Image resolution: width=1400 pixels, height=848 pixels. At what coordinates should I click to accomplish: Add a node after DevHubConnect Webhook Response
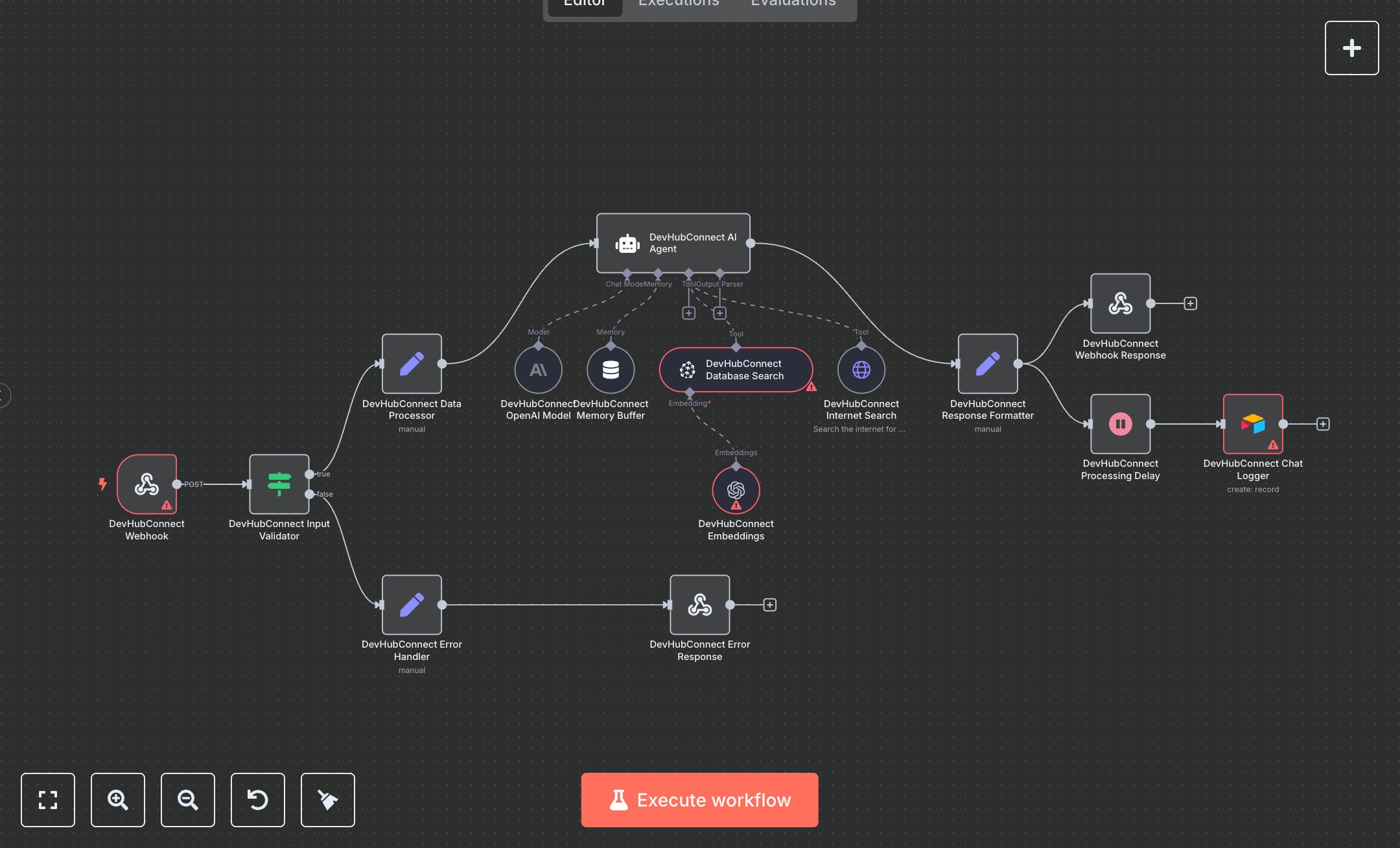(x=1191, y=303)
